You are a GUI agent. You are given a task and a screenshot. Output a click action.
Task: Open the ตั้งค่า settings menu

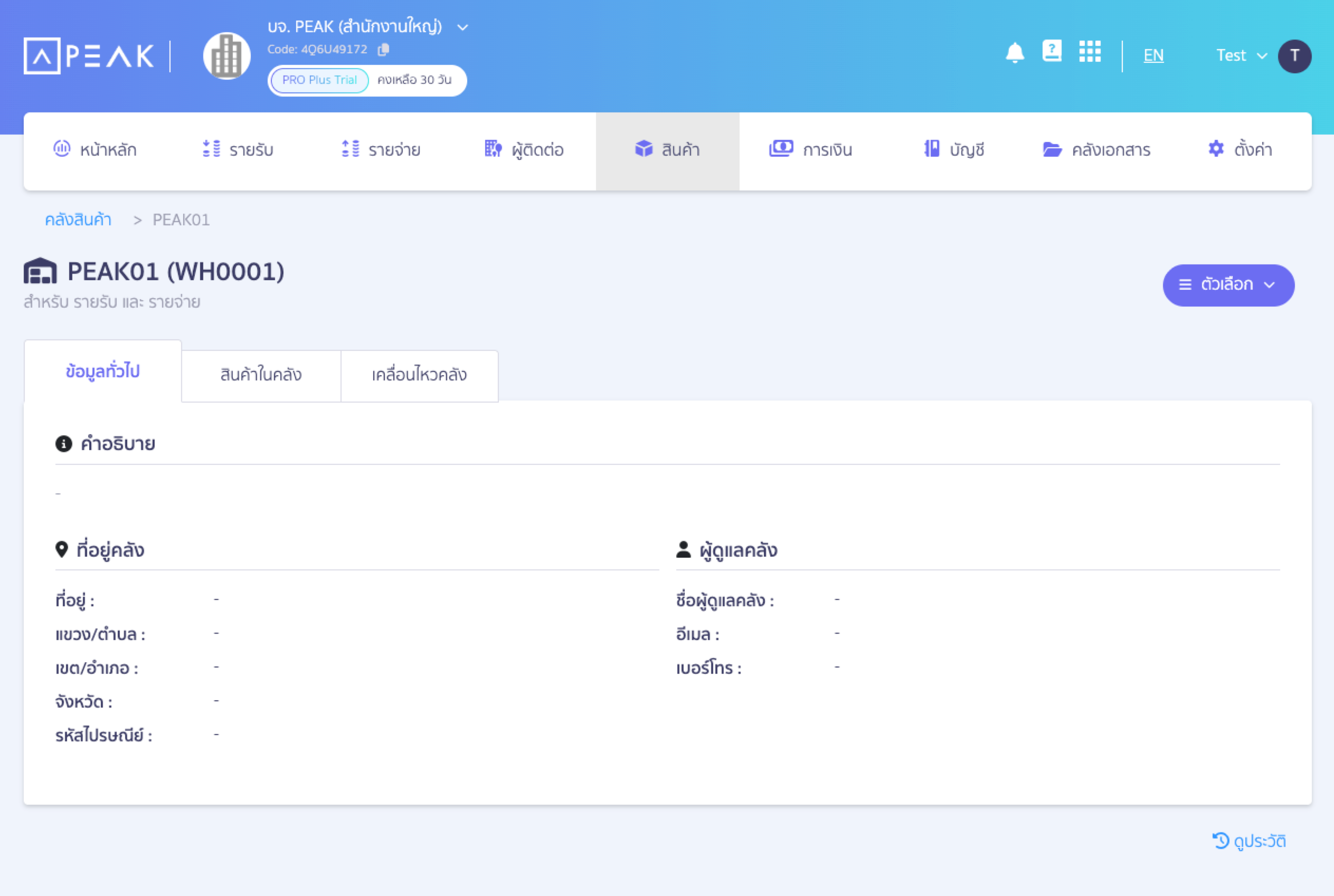1240,150
